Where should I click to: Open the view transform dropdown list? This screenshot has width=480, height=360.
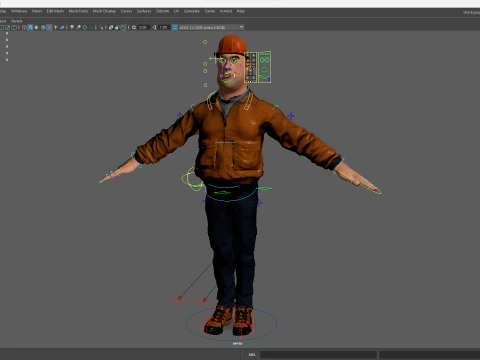coord(212,27)
